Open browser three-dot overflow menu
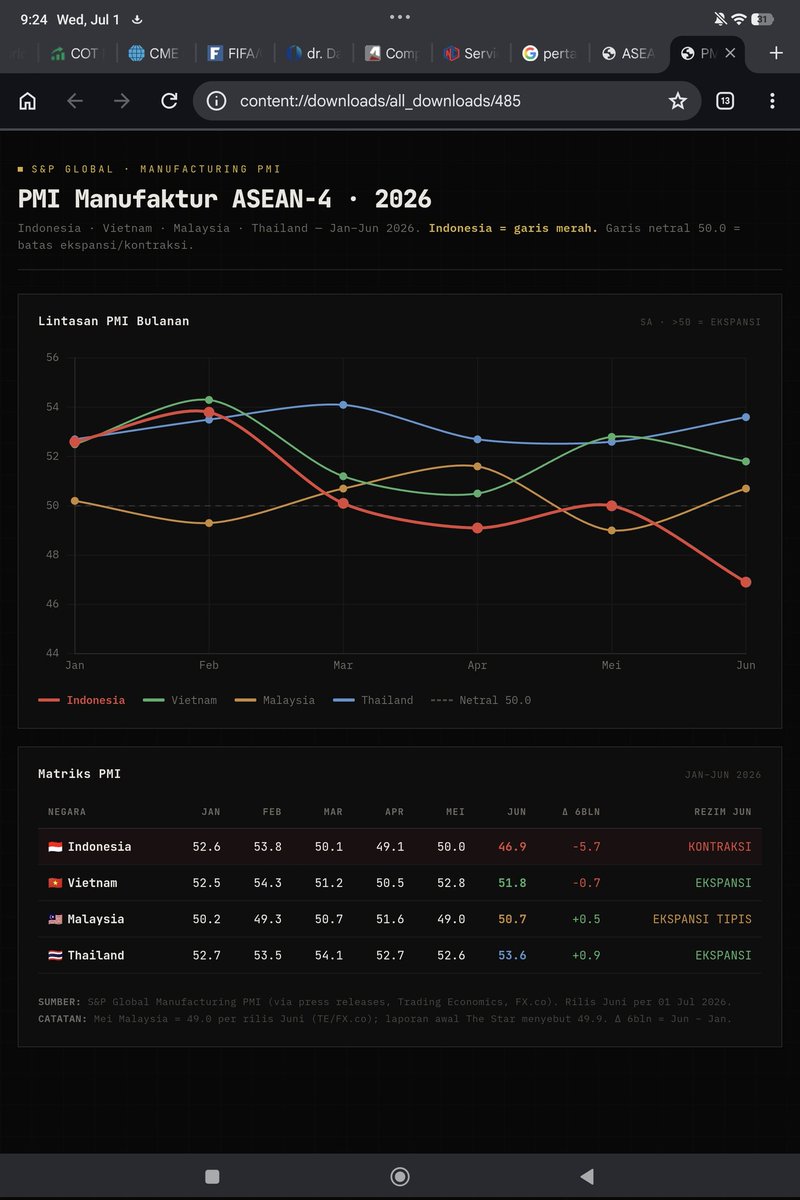Screen dimensions: 800x1200 [772, 101]
